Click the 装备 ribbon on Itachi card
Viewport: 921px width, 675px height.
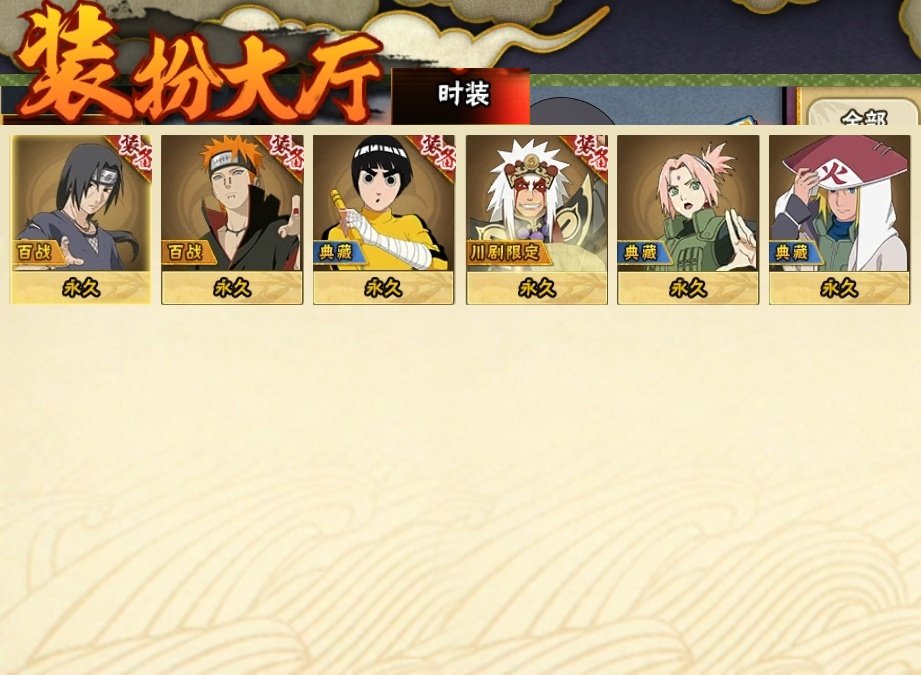132,154
